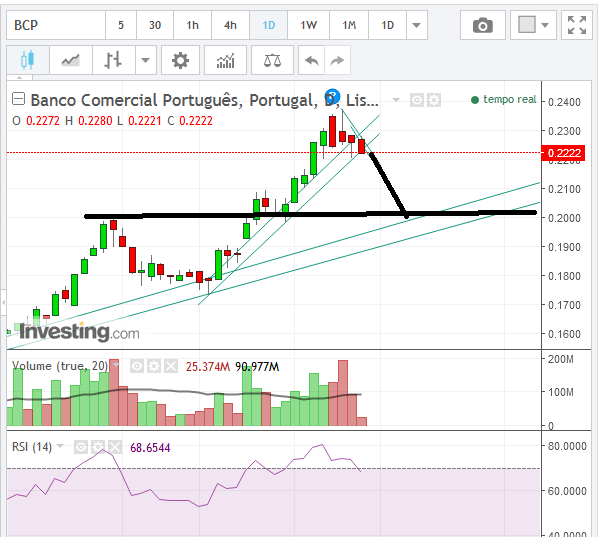Open Volume indicator settings
The image size is (608, 537).
pos(154,366)
